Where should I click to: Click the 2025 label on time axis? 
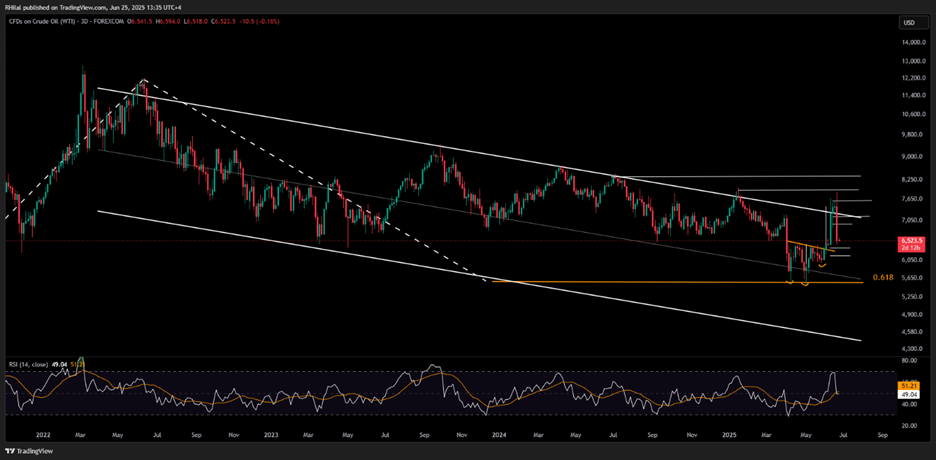click(729, 436)
